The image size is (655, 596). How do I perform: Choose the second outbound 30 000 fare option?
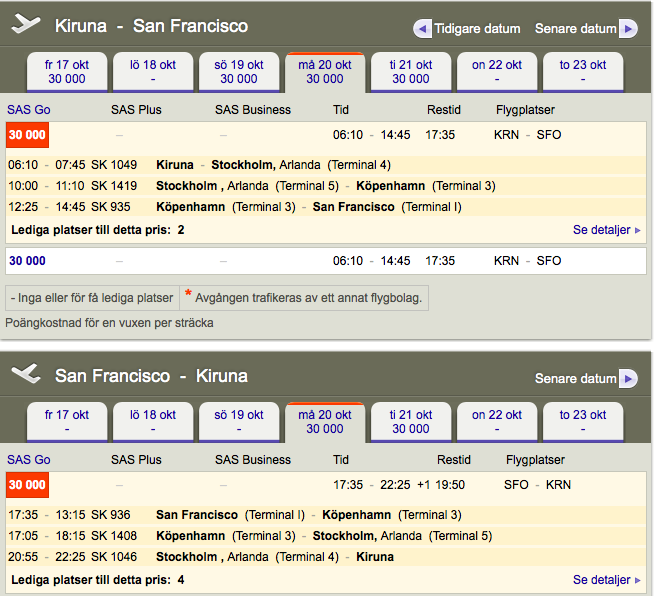pyautogui.click(x=27, y=261)
